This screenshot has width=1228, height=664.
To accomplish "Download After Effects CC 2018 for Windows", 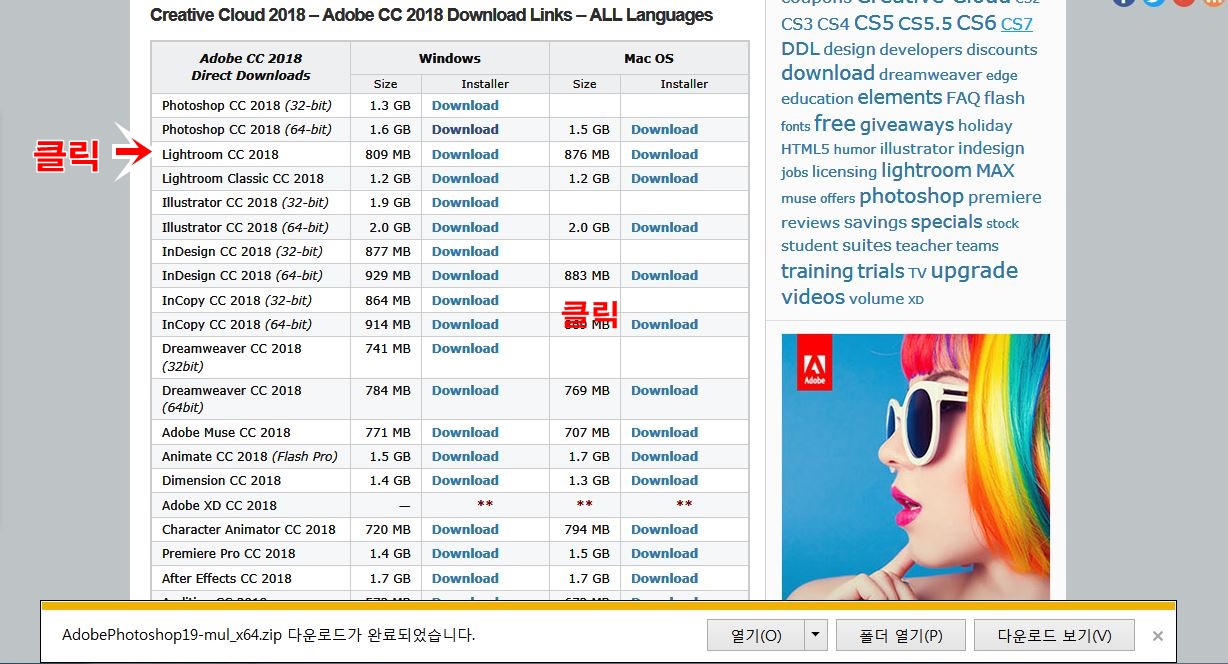I will click(x=465, y=578).
